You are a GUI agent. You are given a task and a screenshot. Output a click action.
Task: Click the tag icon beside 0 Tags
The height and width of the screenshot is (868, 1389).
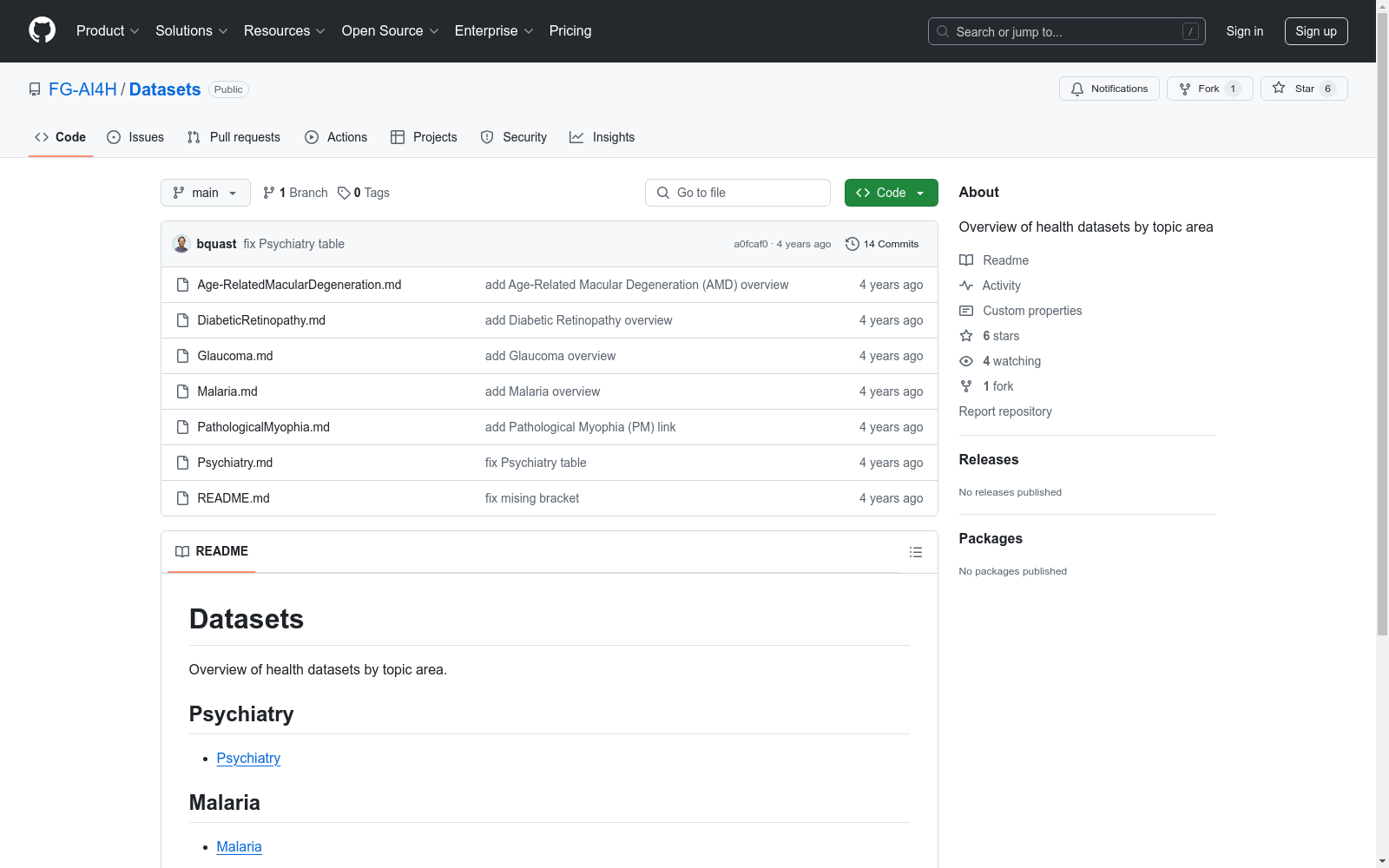[x=344, y=193]
